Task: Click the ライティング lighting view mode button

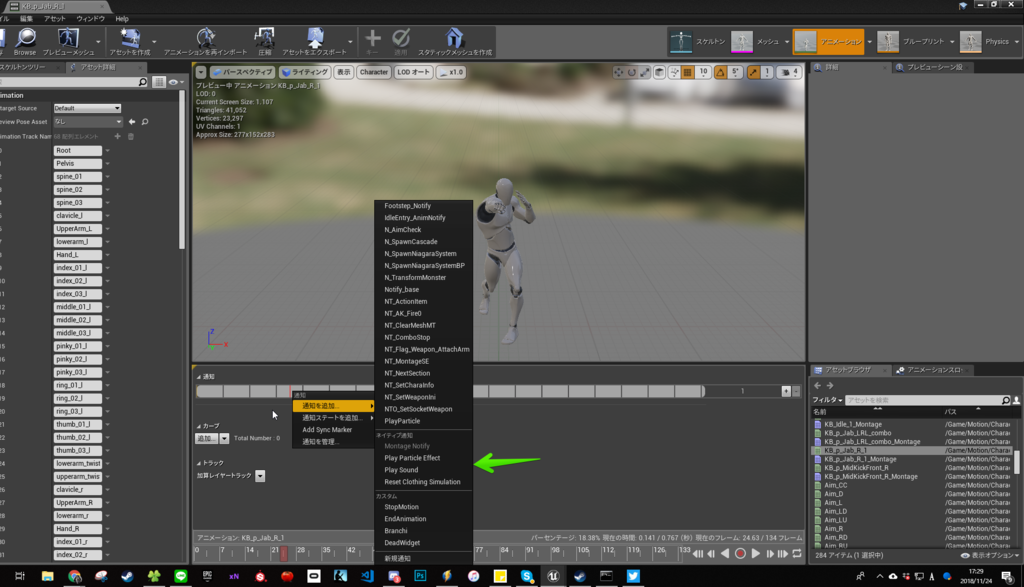Action: [306, 72]
